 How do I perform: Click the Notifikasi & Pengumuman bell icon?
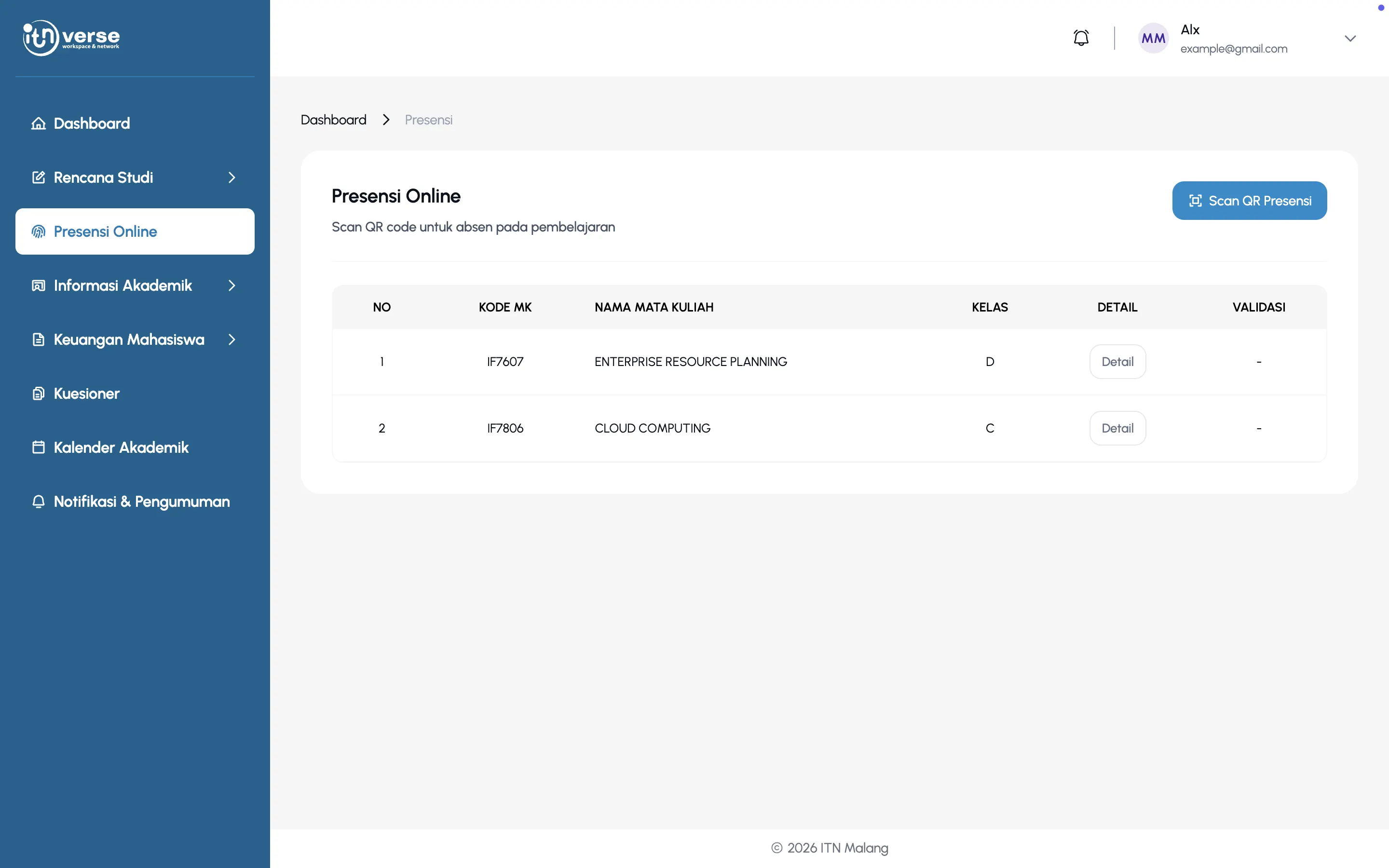(39, 501)
